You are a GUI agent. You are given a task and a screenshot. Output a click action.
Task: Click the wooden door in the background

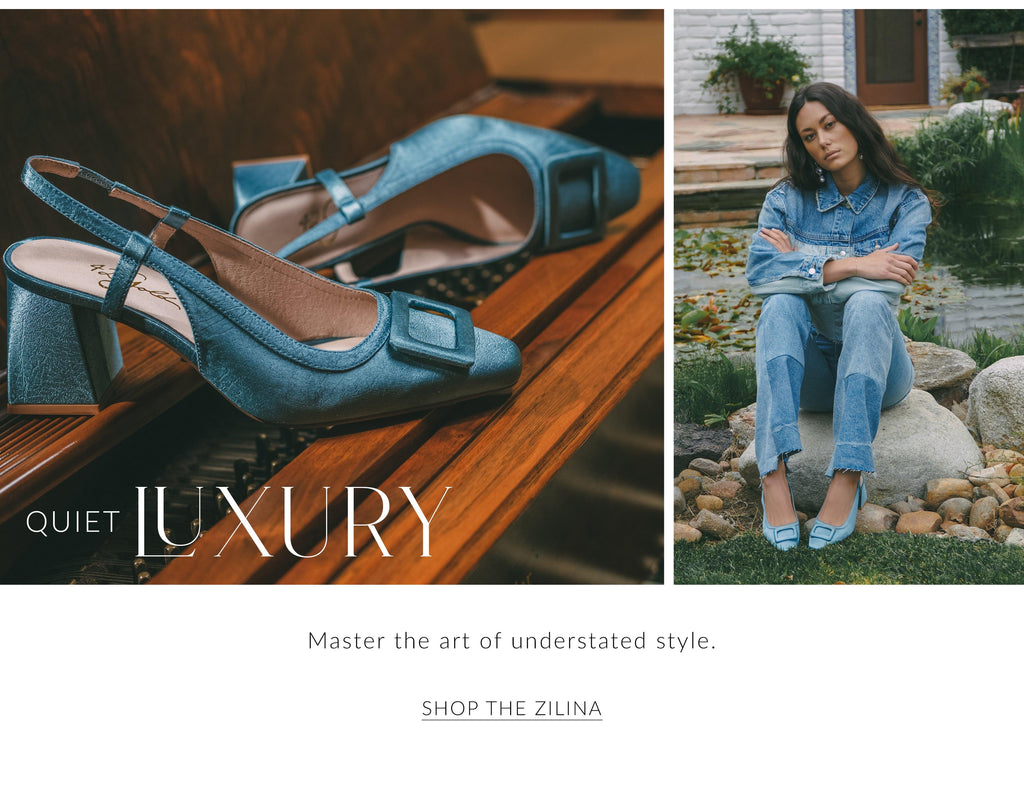pos(891,57)
